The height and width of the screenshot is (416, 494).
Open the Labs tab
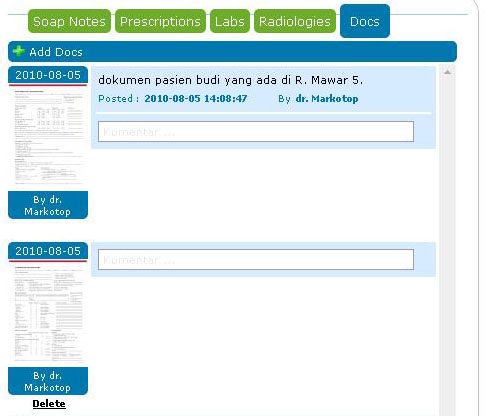pyautogui.click(x=230, y=21)
